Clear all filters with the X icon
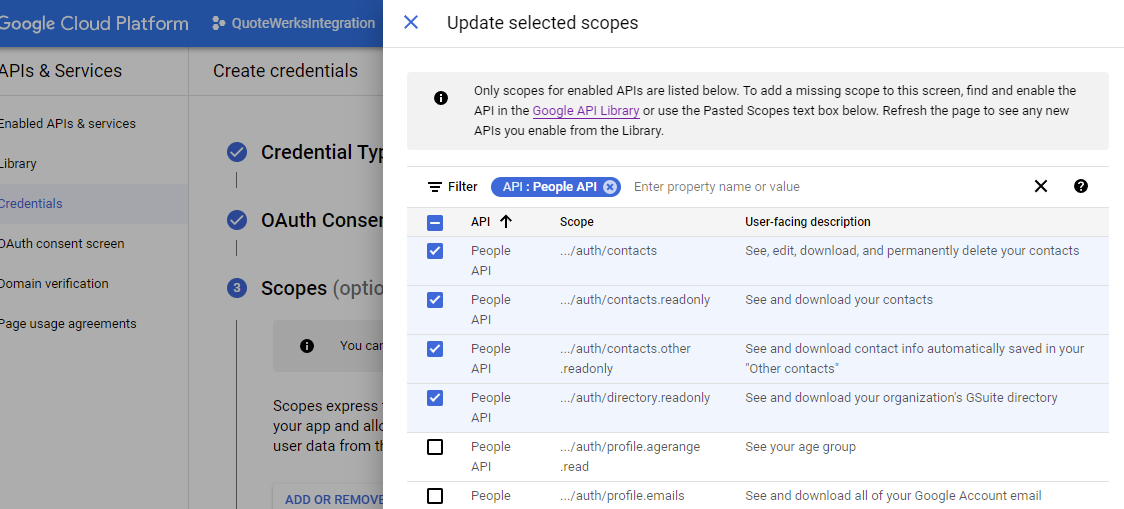 tap(1041, 186)
